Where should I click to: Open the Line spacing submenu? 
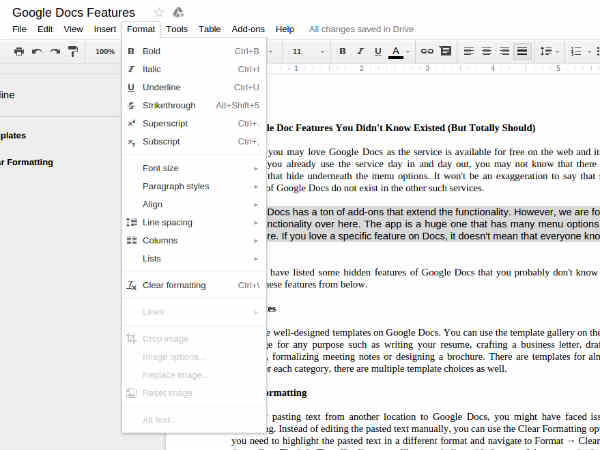(x=167, y=222)
